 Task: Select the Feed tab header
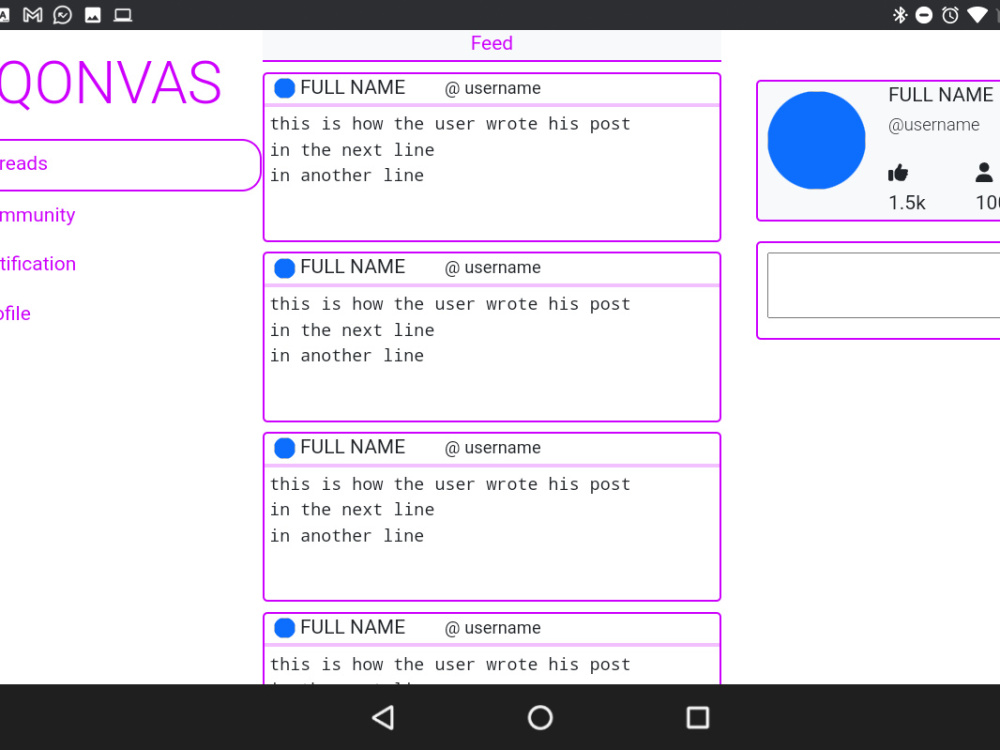click(x=492, y=43)
